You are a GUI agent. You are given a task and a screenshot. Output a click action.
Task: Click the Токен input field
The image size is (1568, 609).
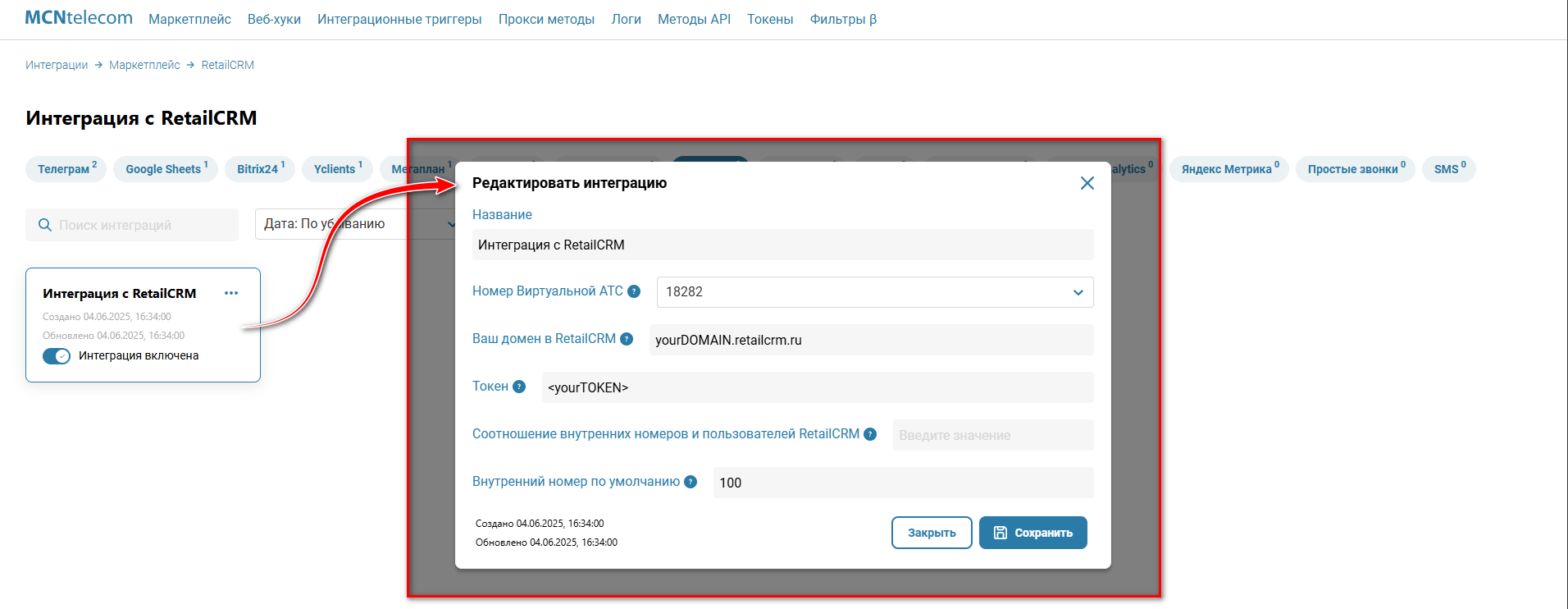(818, 387)
